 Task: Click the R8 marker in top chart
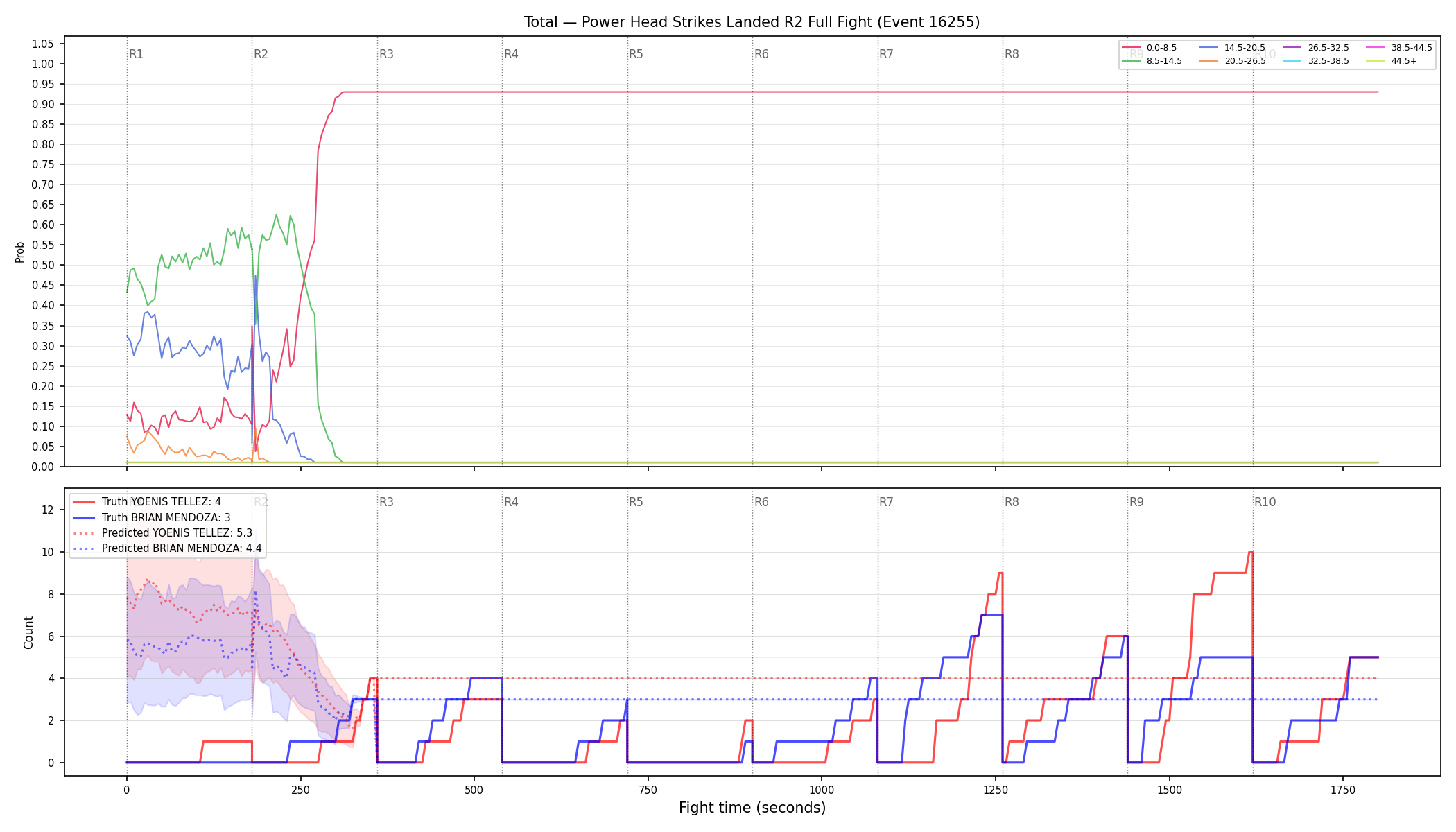[x=1012, y=54]
